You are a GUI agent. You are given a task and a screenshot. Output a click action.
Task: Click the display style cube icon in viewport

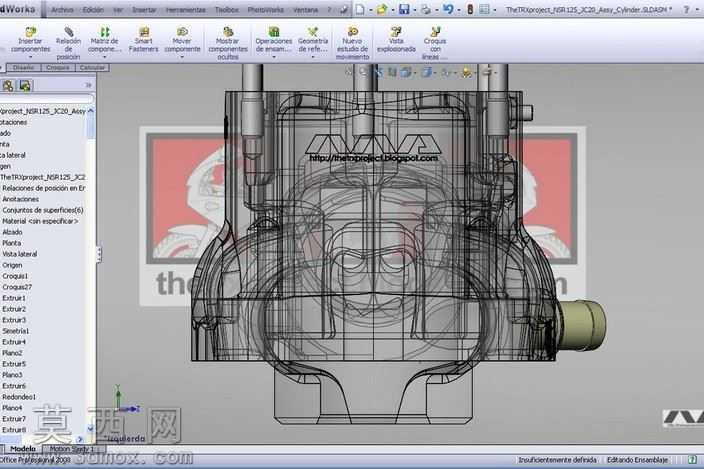point(427,72)
